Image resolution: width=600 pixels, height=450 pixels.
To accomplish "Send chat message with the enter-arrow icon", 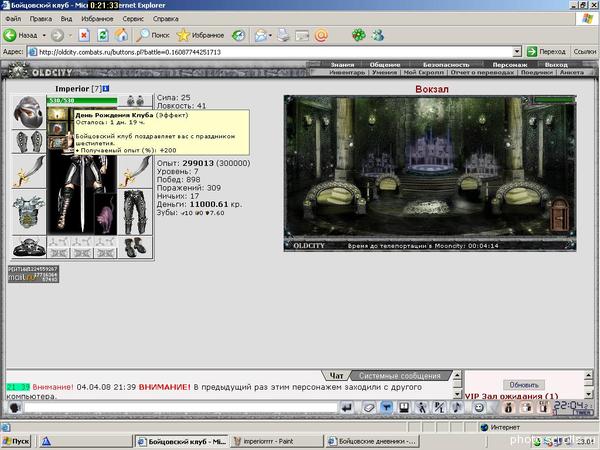I will pyautogui.click(x=347, y=408).
